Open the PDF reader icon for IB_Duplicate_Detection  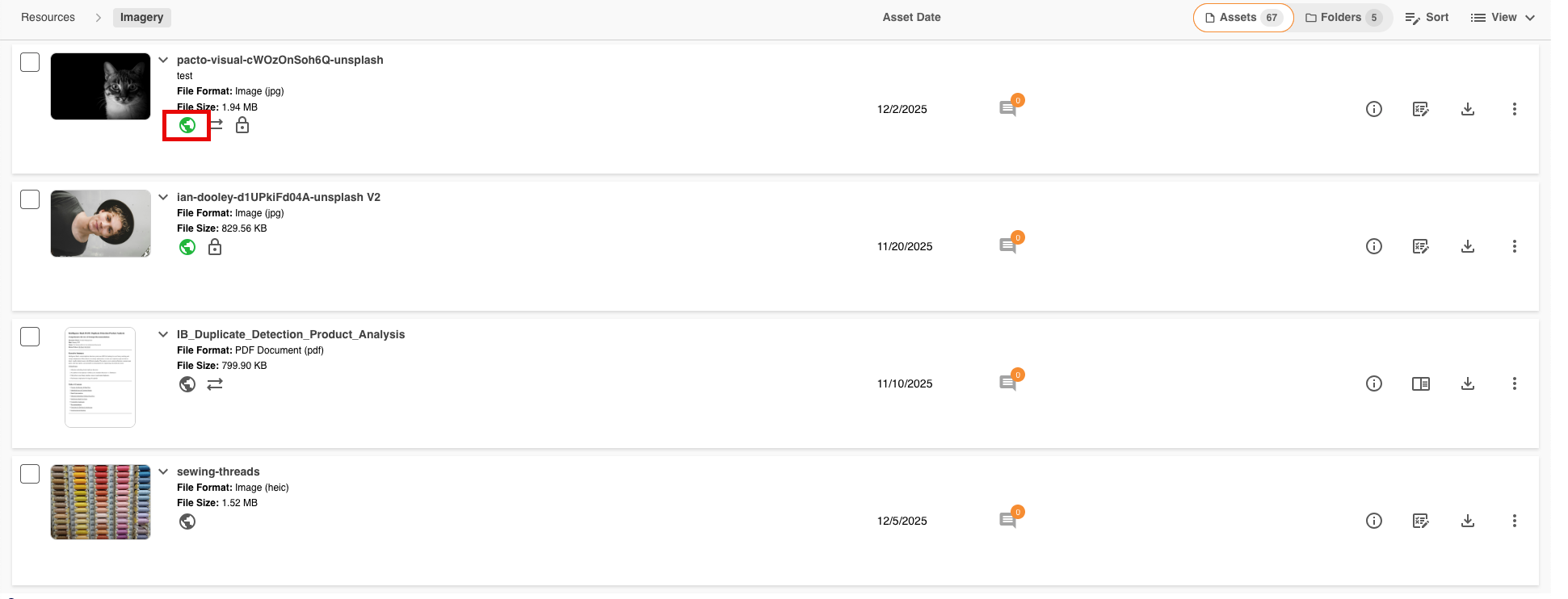point(1420,383)
